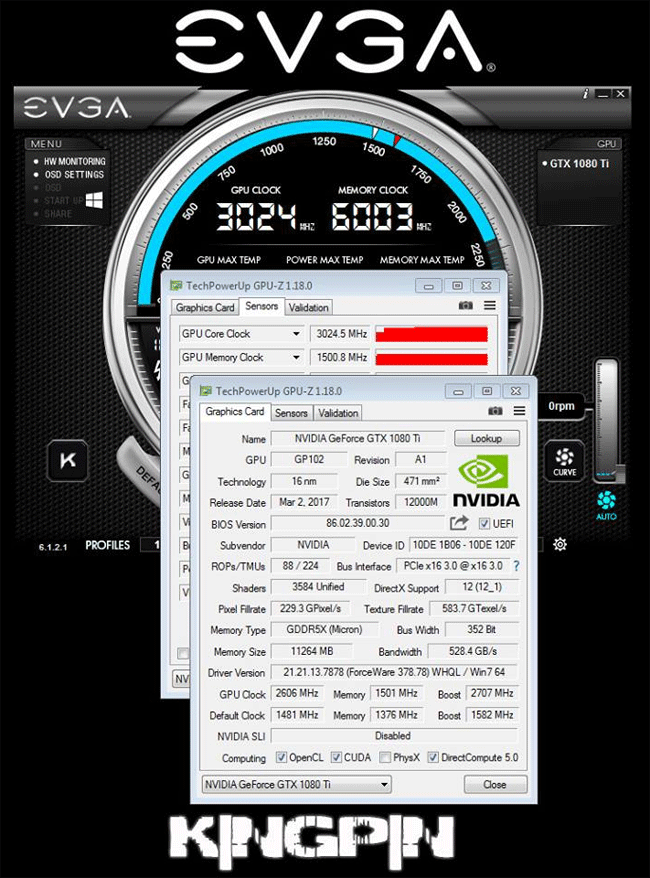
Task: Switch to Graphics Card tab in front GPU-Z window
Action: tap(235, 412)
